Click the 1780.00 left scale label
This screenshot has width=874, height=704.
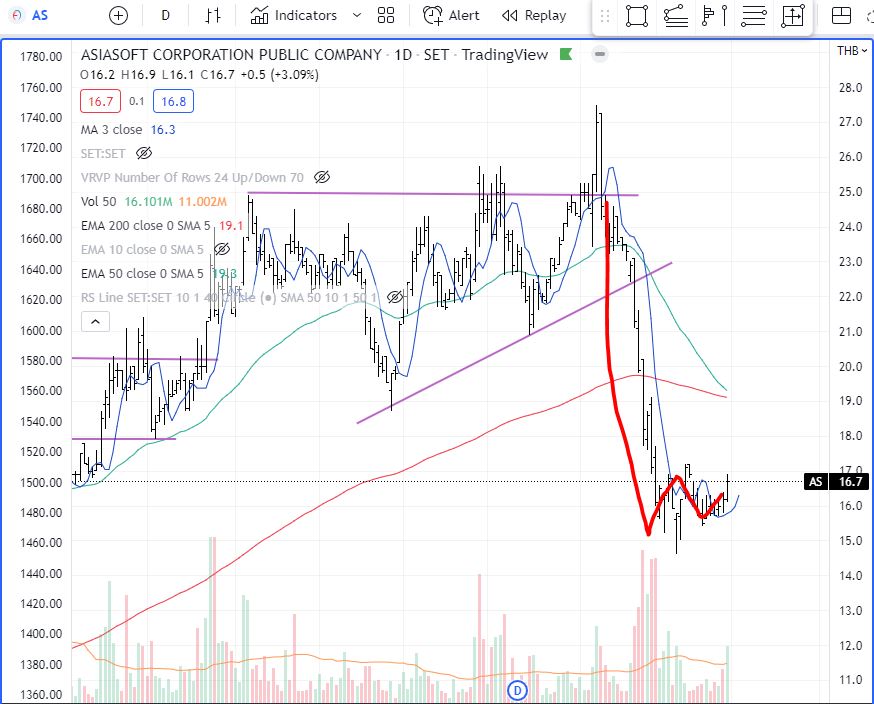pyautogui.click(x=41, y=56)
